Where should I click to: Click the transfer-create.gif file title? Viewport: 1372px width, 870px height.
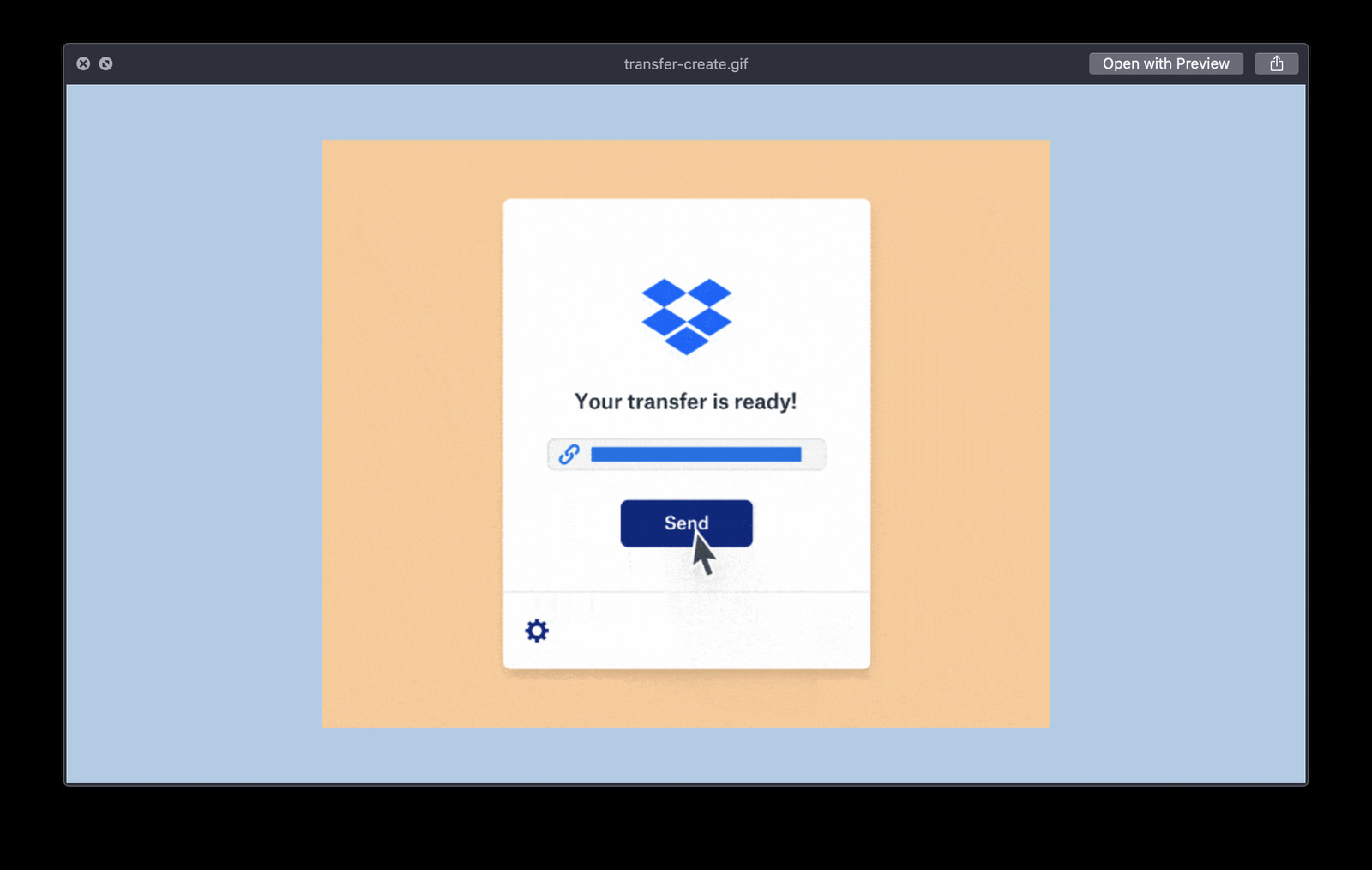click(685, 63)
